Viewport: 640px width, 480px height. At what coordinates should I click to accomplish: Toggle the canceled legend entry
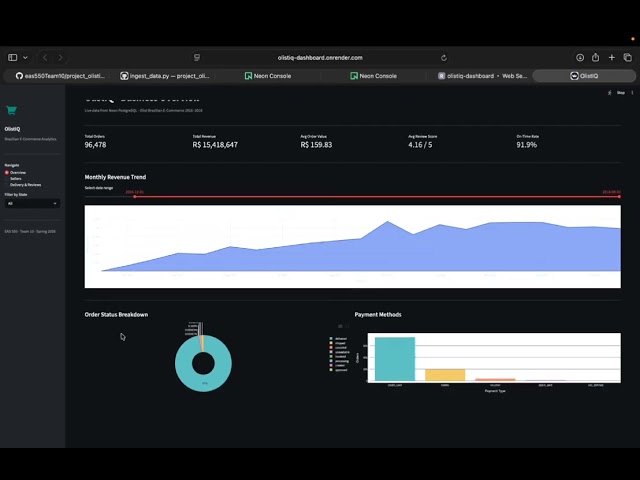(x=338, y=348)
